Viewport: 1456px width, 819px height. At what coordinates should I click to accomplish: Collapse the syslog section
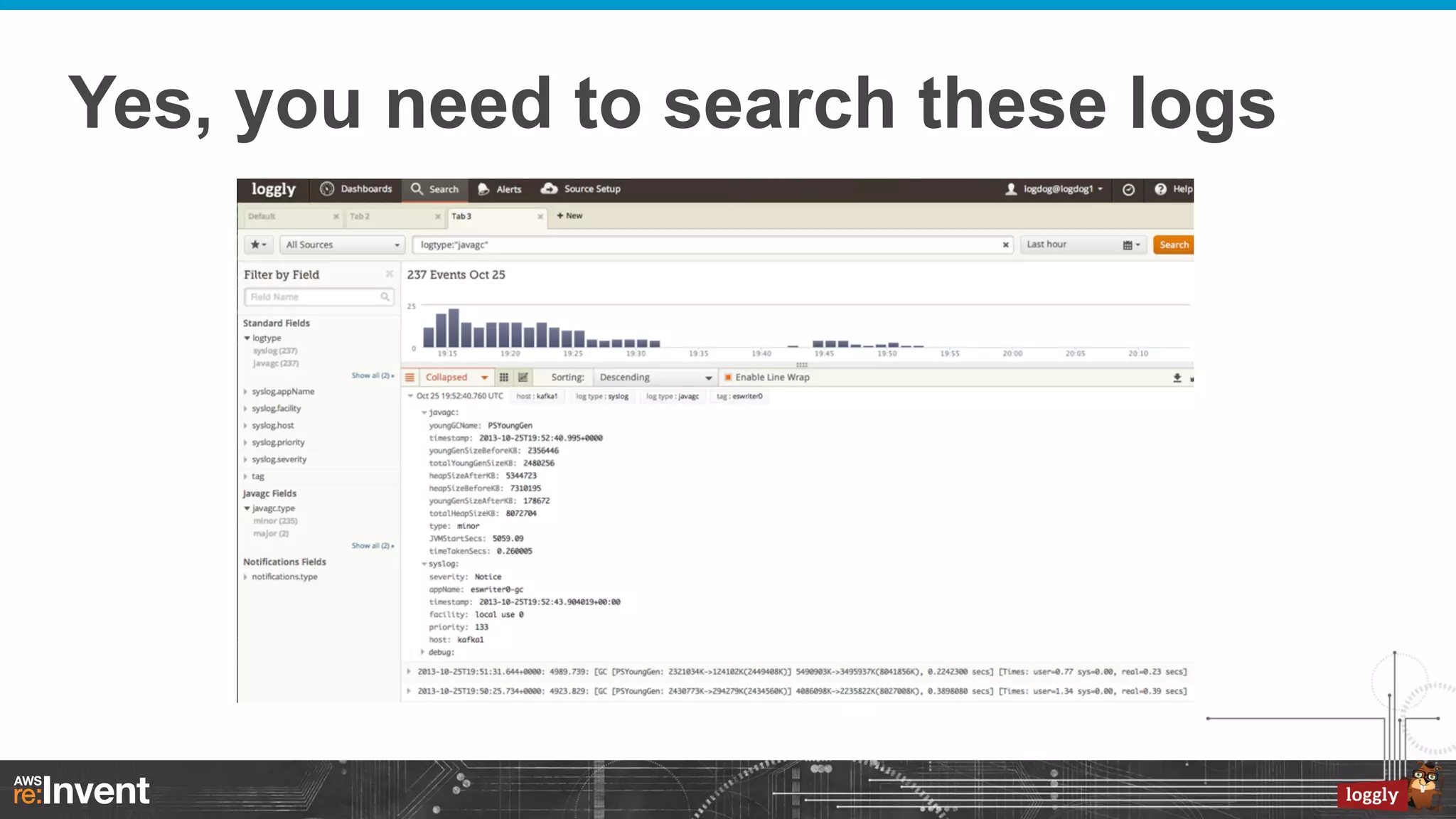tap(424, 564)
